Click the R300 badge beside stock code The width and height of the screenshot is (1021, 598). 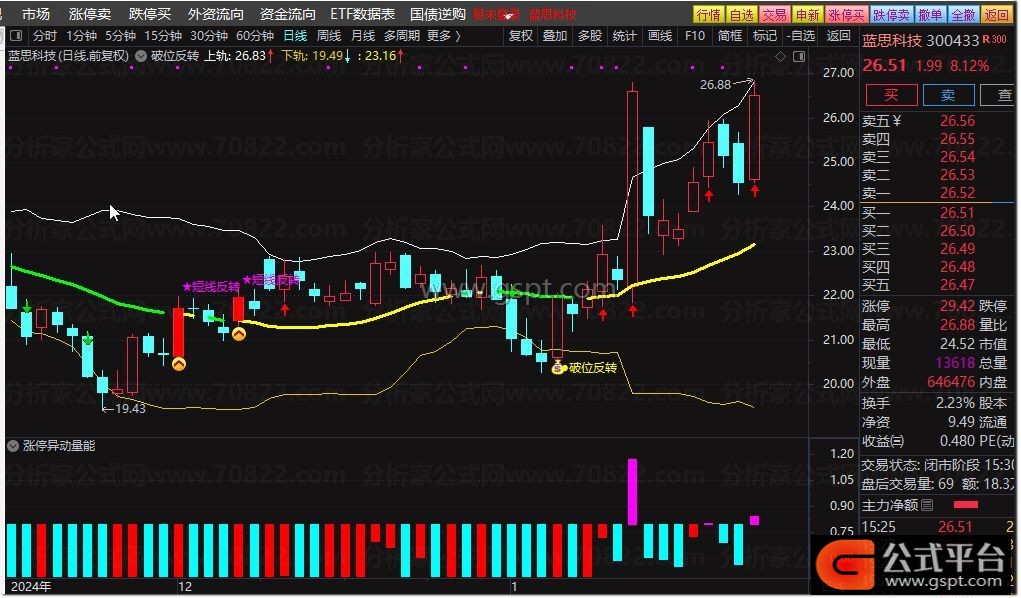[x=994, y=39]
